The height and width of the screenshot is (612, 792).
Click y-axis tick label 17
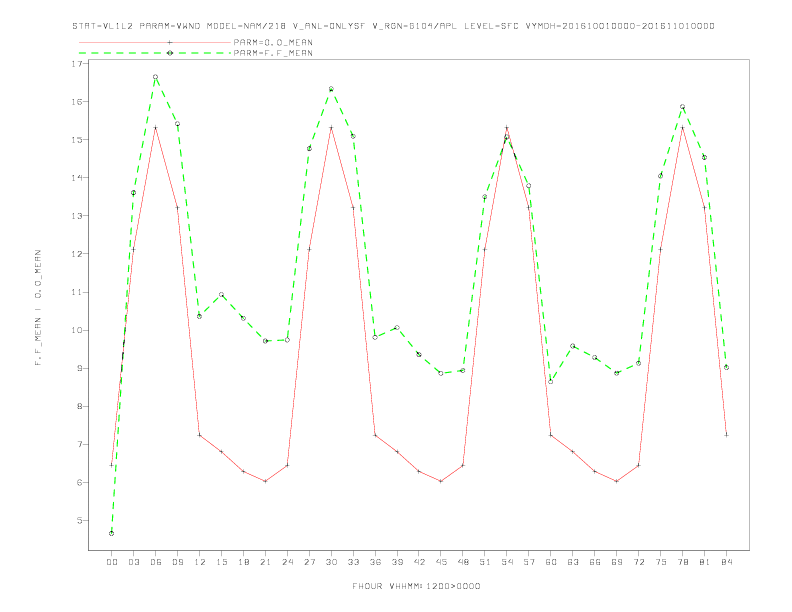[77, 64]
